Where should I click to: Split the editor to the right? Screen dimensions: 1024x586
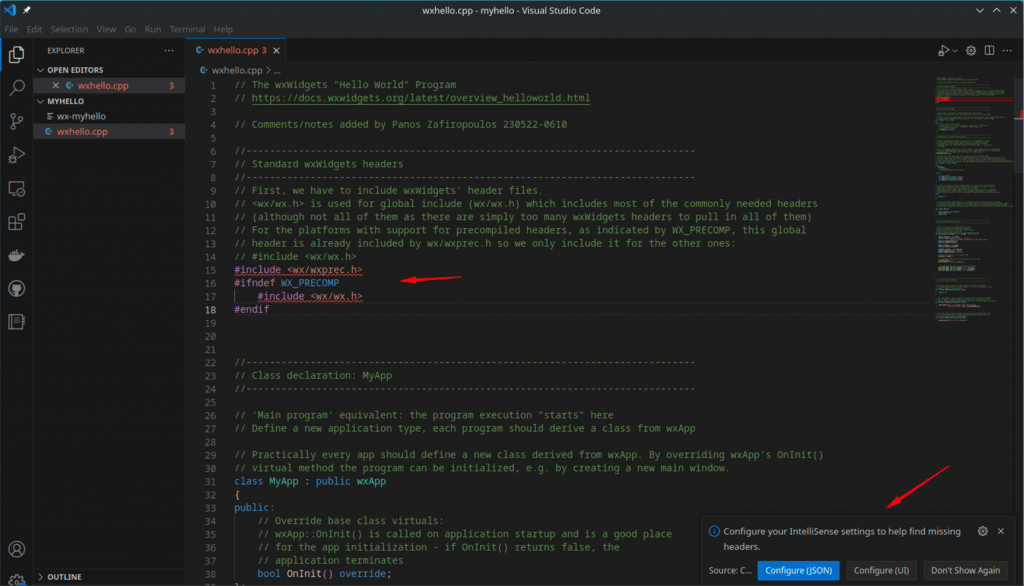click(x=989, y=50)
